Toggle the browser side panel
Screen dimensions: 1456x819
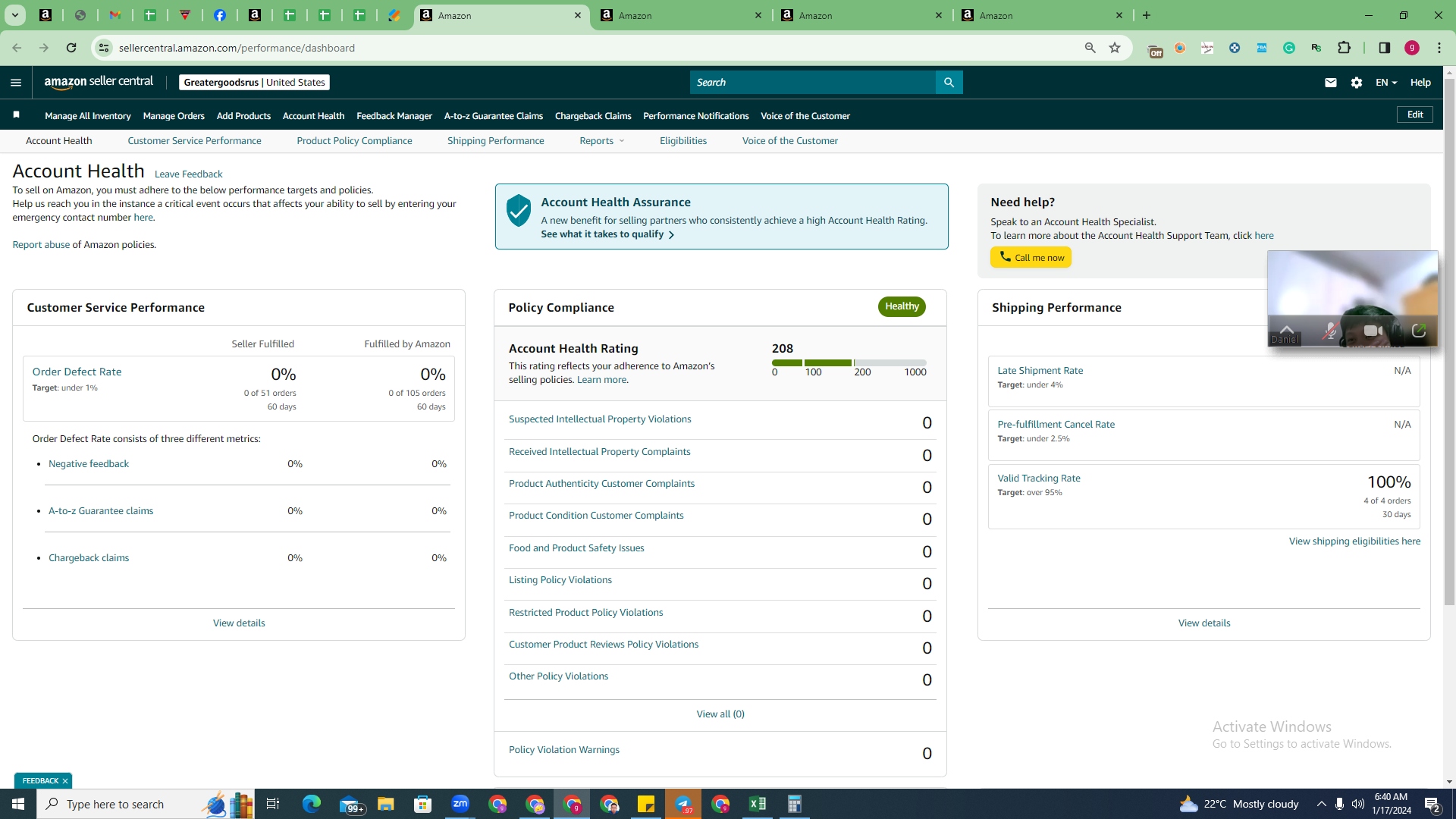[1385, 48]
